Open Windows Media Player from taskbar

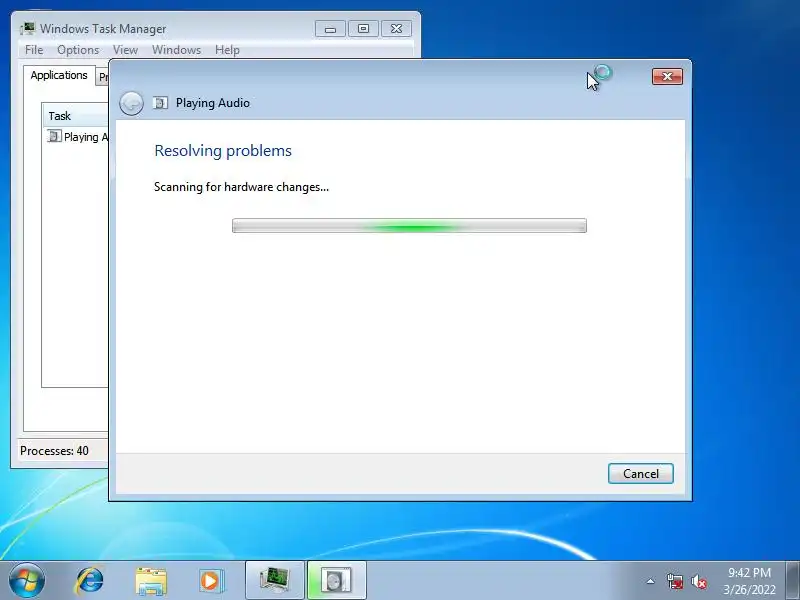coord(211,581)
